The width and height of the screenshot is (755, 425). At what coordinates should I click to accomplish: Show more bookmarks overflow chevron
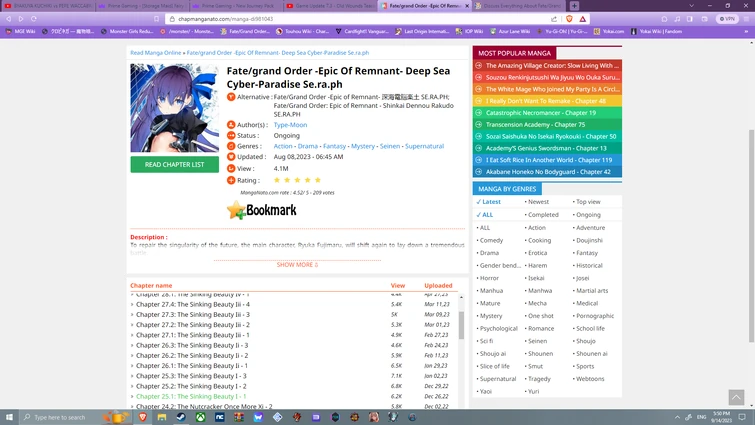point(746,31)
